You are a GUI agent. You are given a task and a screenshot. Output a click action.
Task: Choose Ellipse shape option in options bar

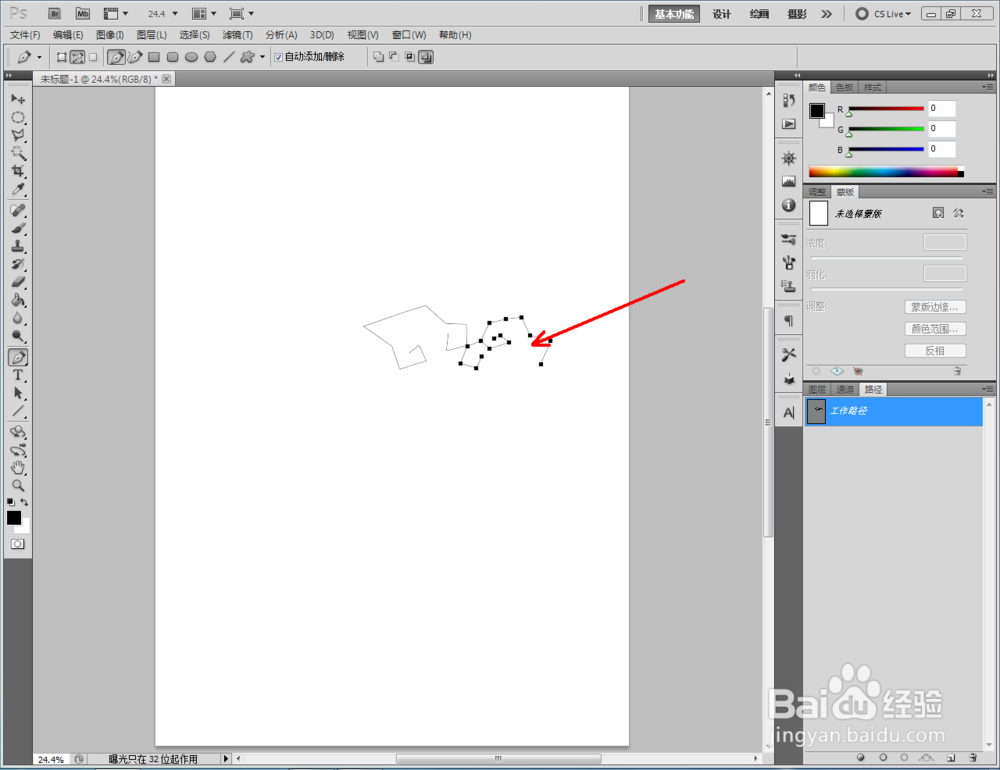point(191,57)
